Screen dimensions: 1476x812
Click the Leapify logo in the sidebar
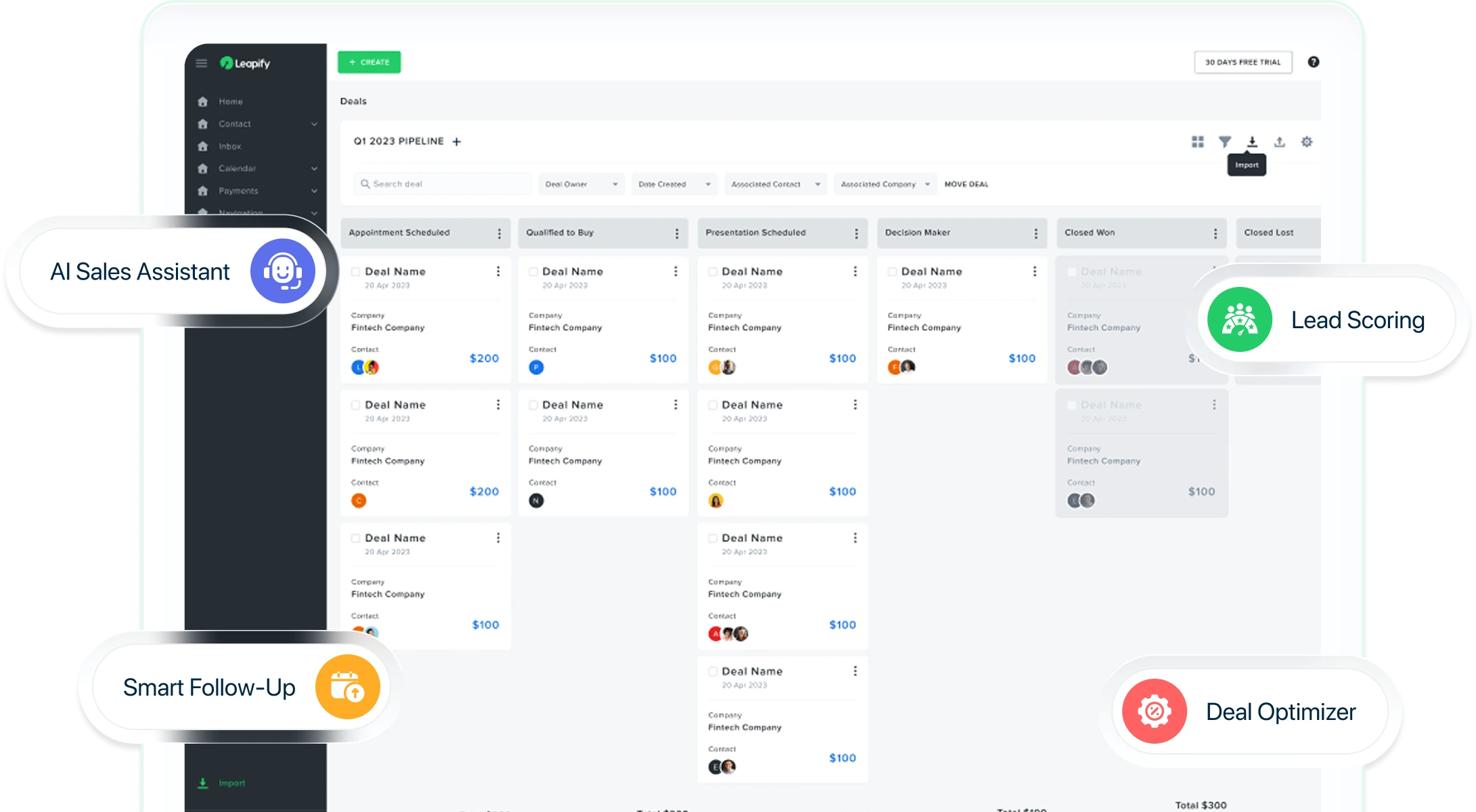(x=244, y=63)
